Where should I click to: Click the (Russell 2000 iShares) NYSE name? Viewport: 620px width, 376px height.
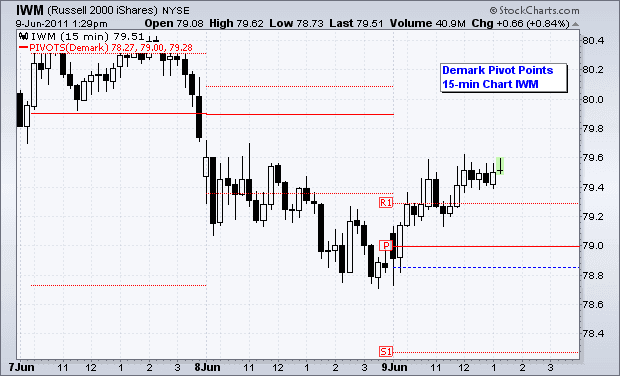click(119, 11)
